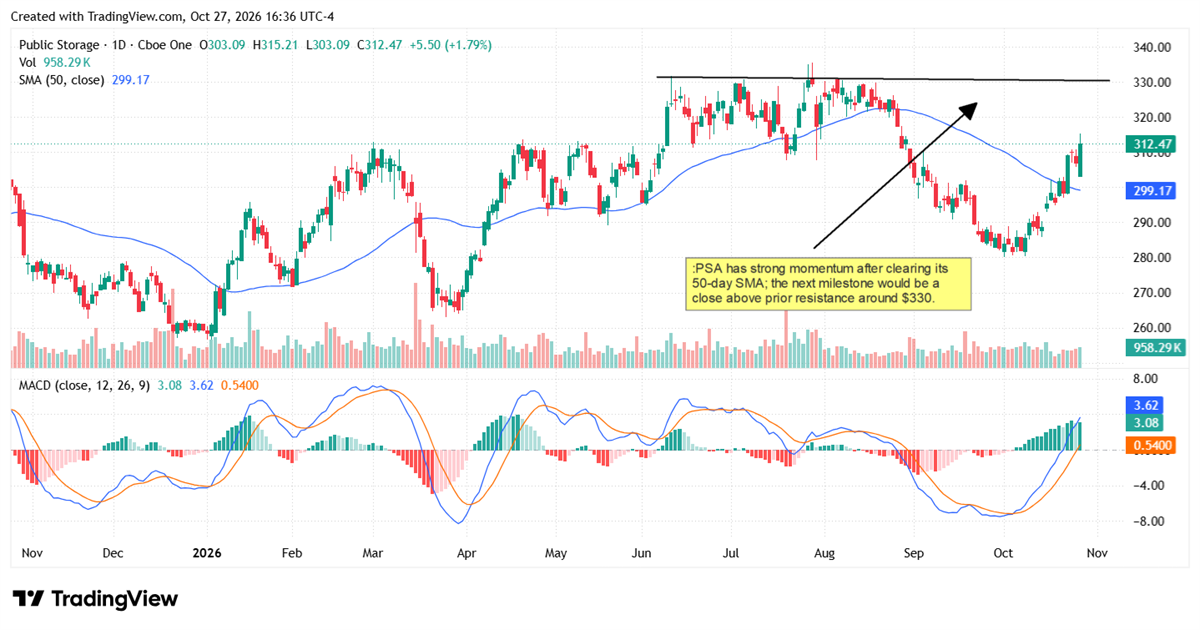
Task: Click the Nov label right after Oct
Action: click(1096, 552)
